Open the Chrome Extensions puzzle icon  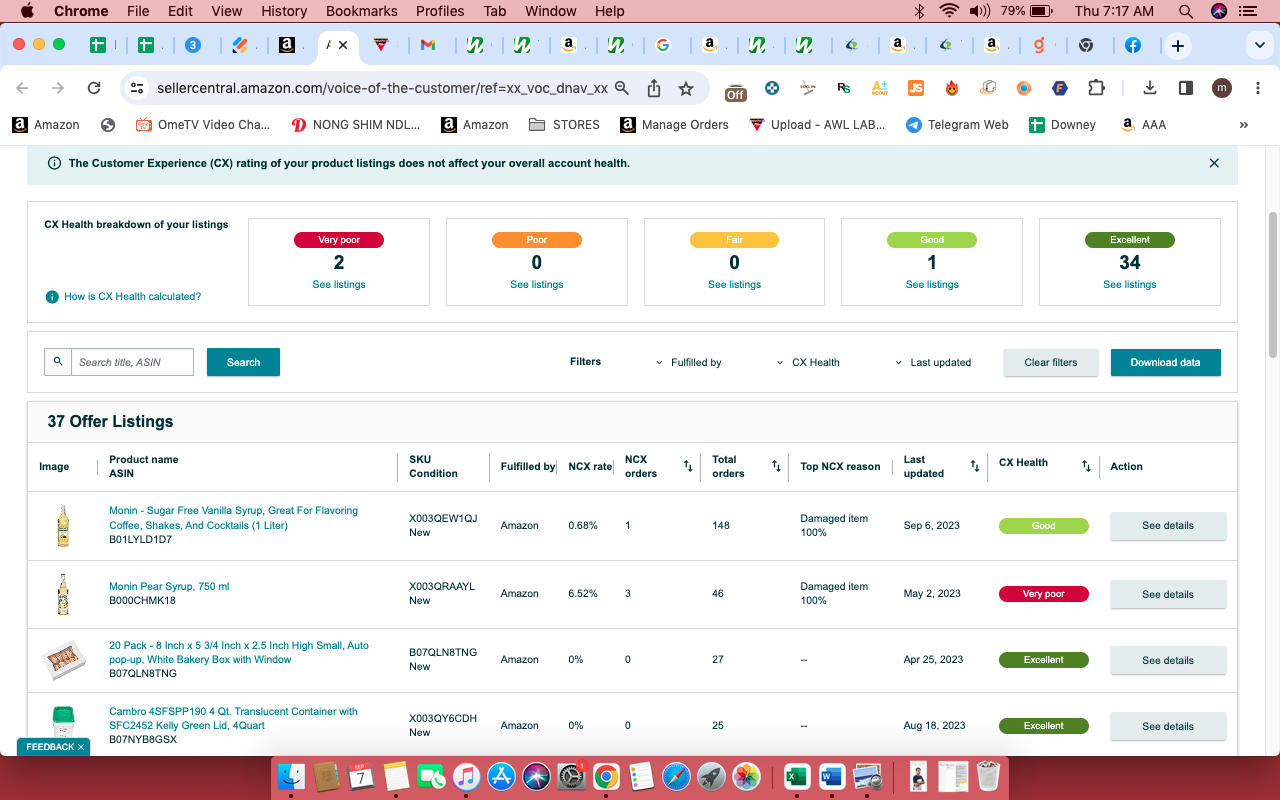point(1096,88)
